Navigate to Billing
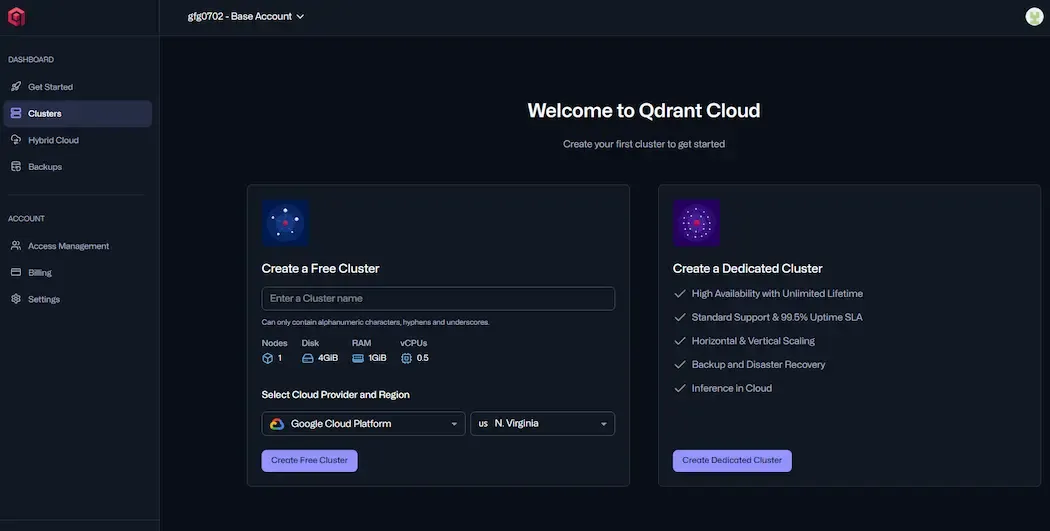1050x531 pixels. tap(78, 273)
